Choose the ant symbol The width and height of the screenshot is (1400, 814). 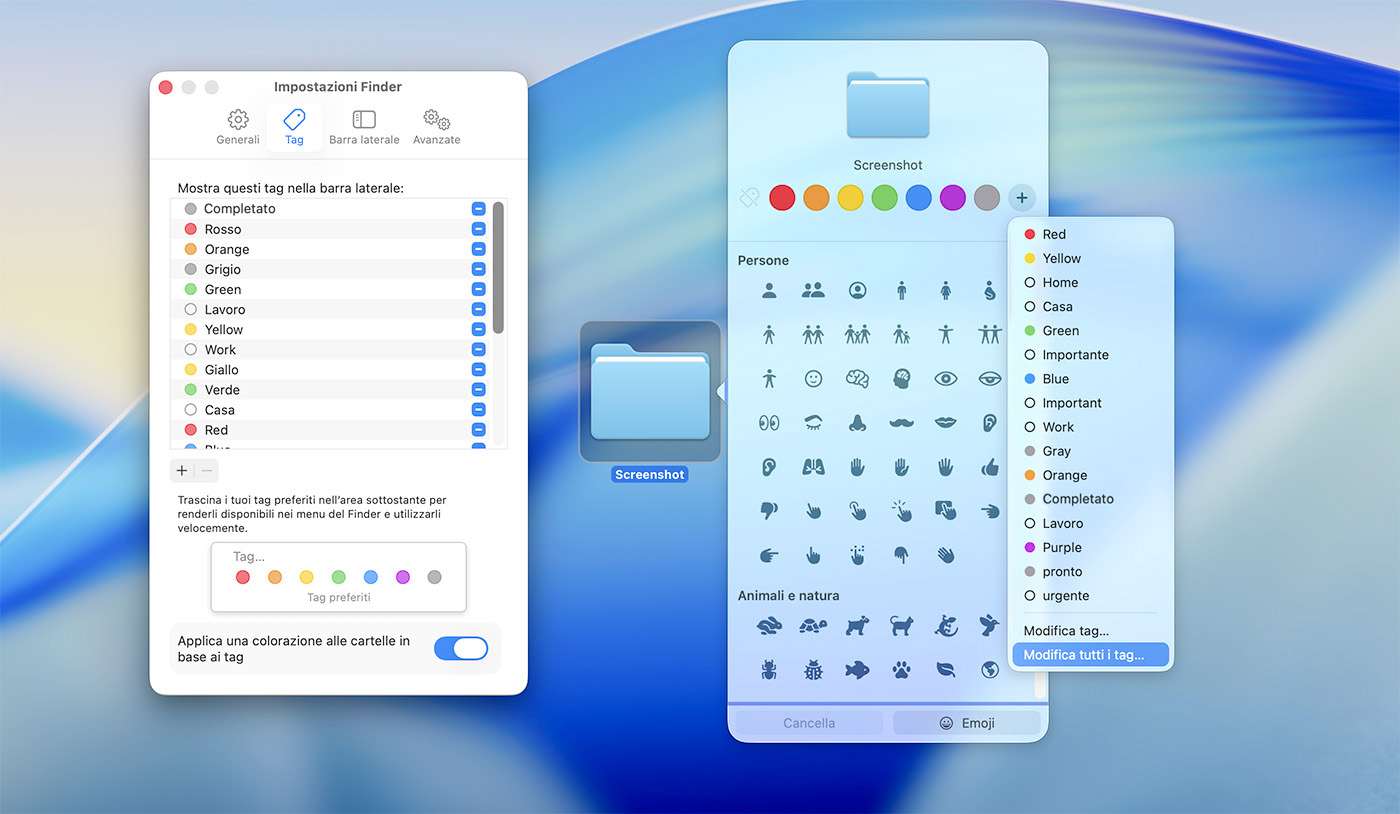pyautogui.click(x=769, y=670)
